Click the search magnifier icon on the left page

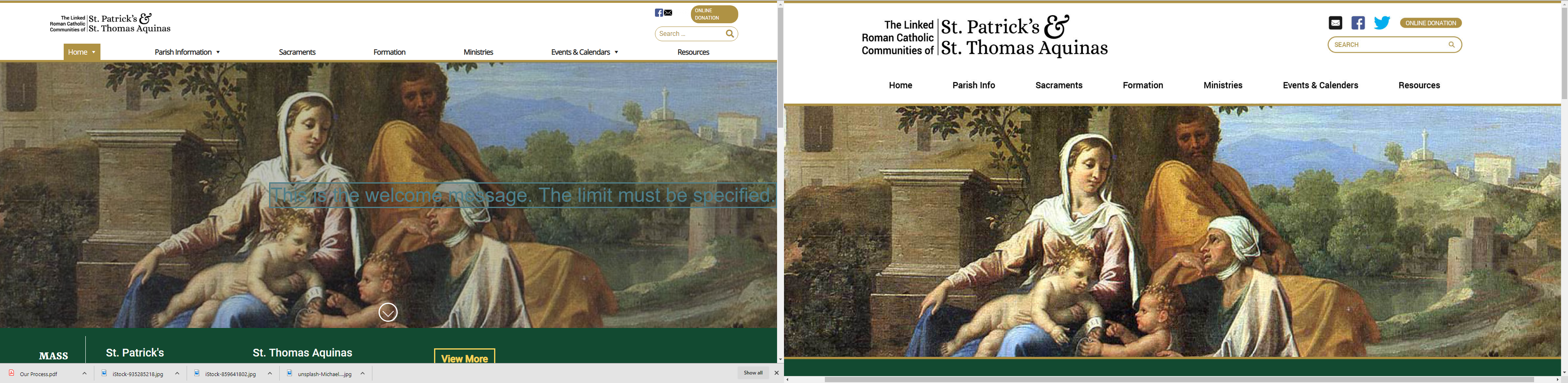click(x=730, y=34)
